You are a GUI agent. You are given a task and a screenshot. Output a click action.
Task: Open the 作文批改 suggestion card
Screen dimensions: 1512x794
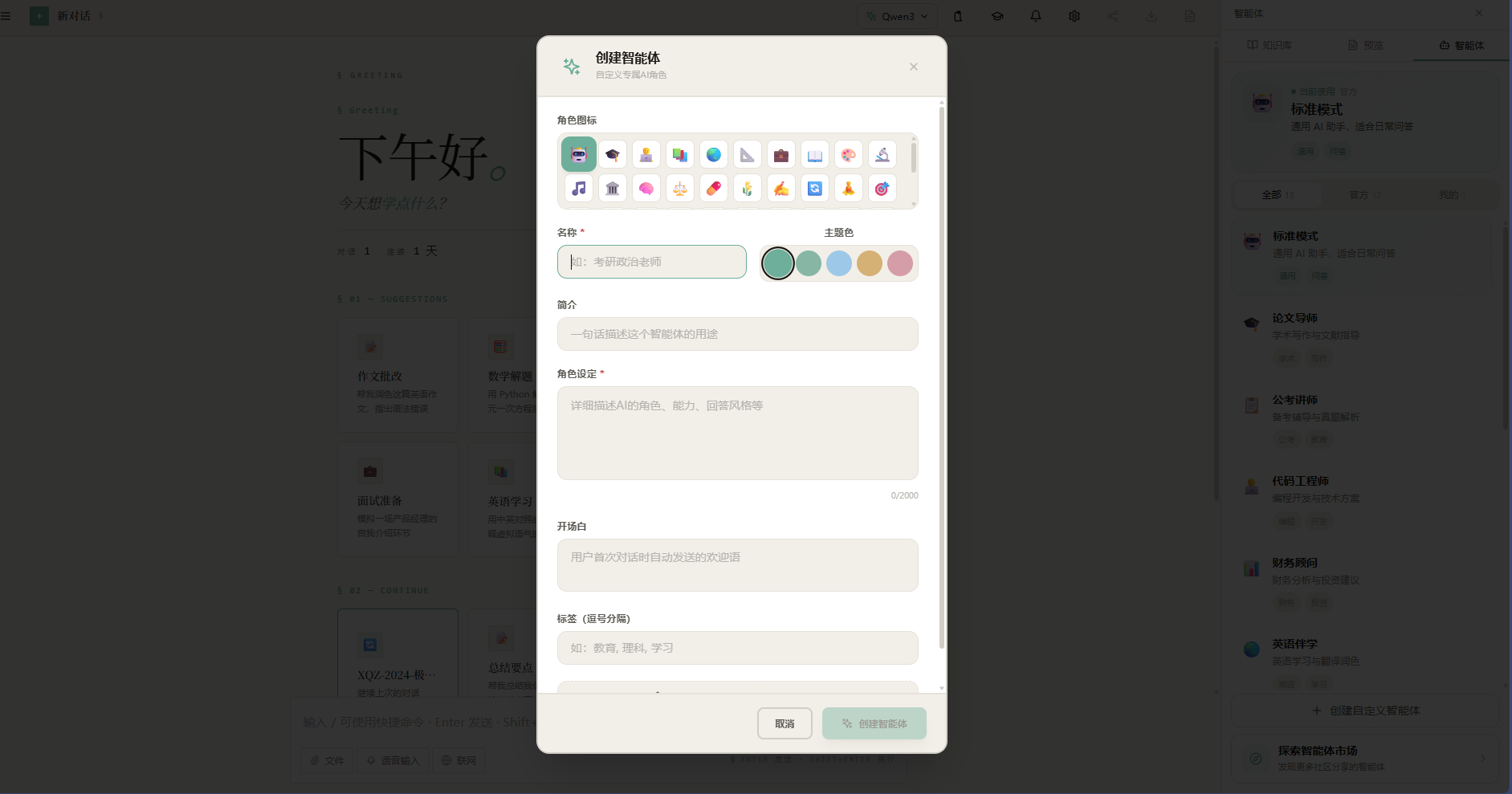[x=398, y=375]
